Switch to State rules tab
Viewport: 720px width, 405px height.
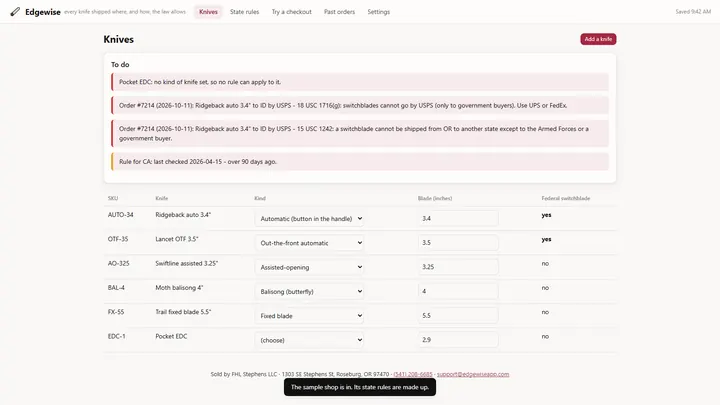click(244, 12)
